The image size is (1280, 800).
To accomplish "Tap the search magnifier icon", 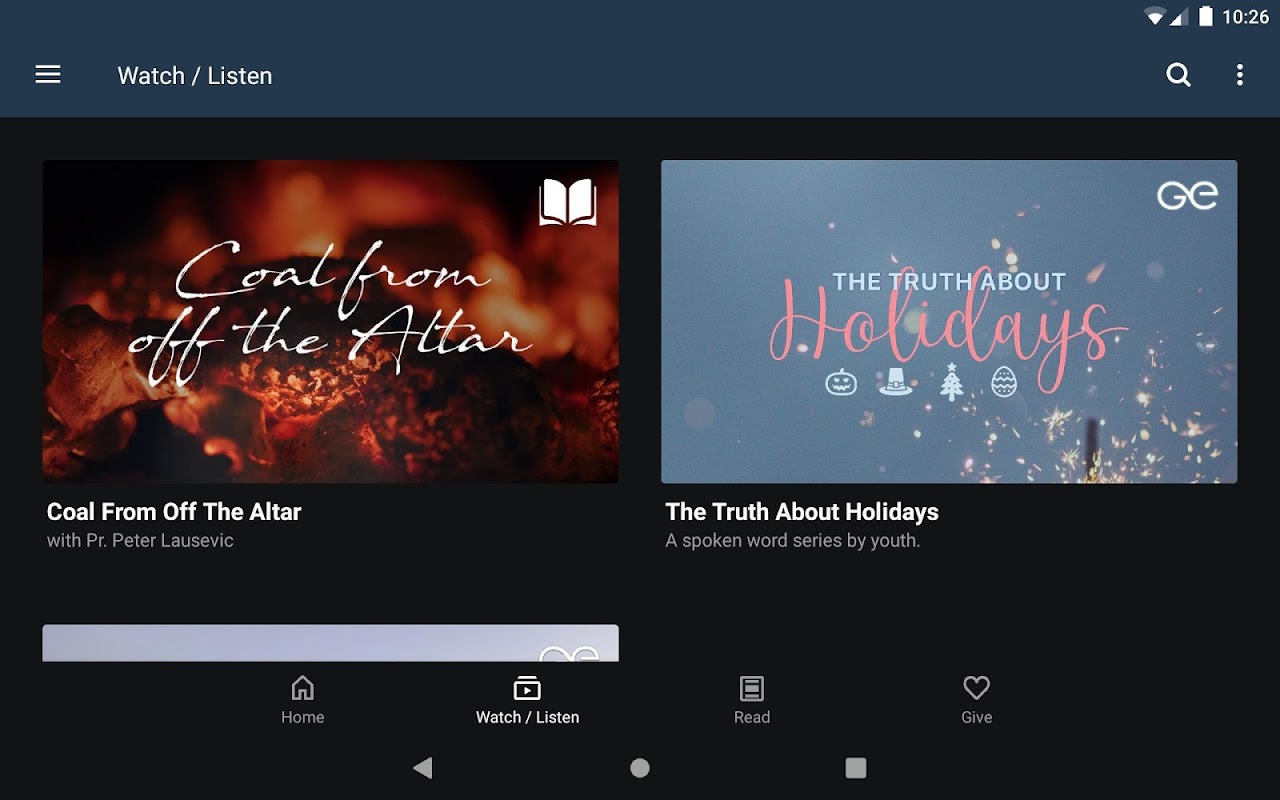I will coord(1179,75).
